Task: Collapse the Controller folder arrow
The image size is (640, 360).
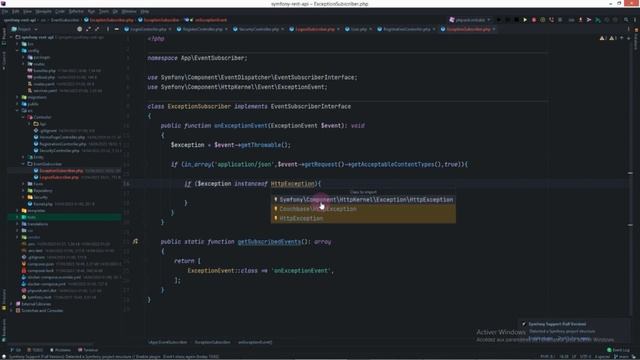Action: 24,117
